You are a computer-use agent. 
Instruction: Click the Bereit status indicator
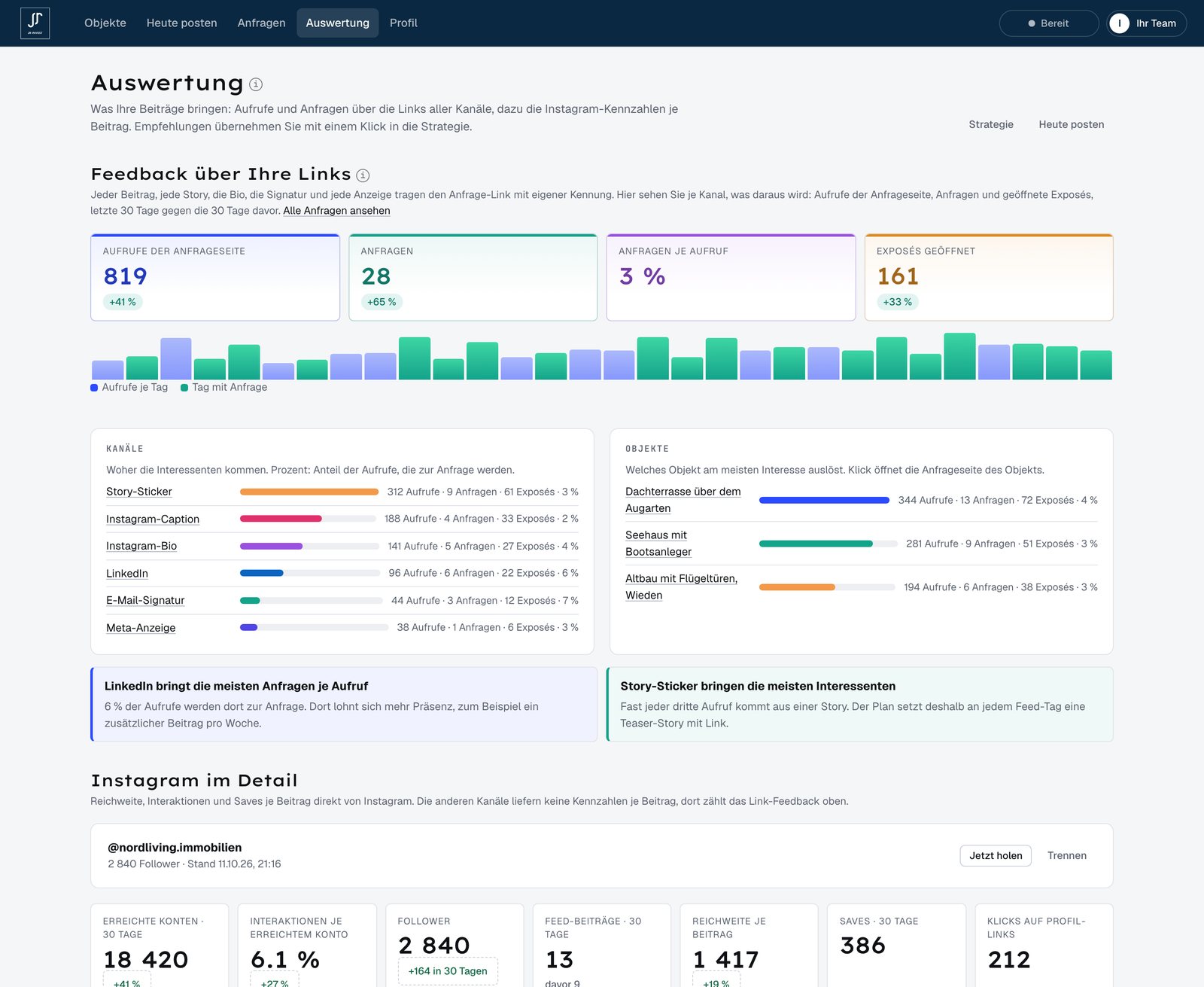click(1049, 23)
